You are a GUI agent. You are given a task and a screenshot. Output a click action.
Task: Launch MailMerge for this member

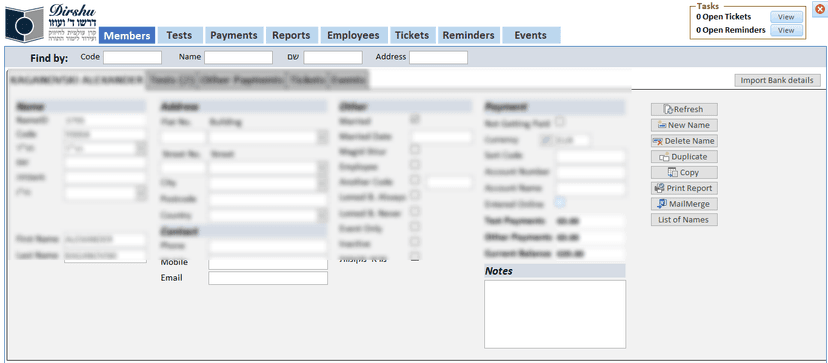684,204
